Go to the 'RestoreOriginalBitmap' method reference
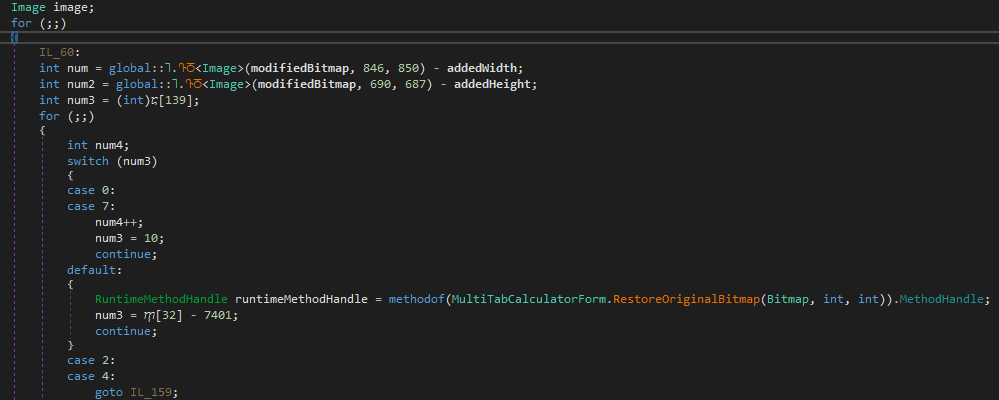Screen dimensions: 999x400 (x=686, y=299)
